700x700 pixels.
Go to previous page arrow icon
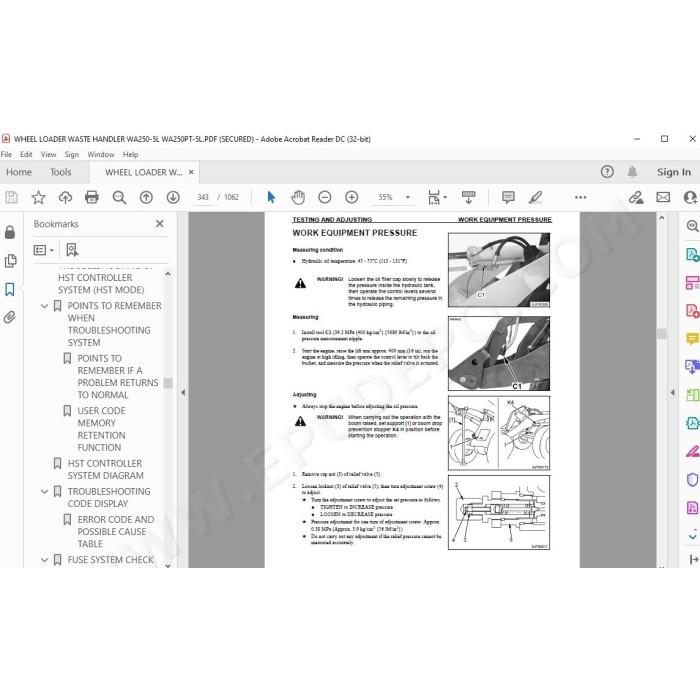coord(146,197)
